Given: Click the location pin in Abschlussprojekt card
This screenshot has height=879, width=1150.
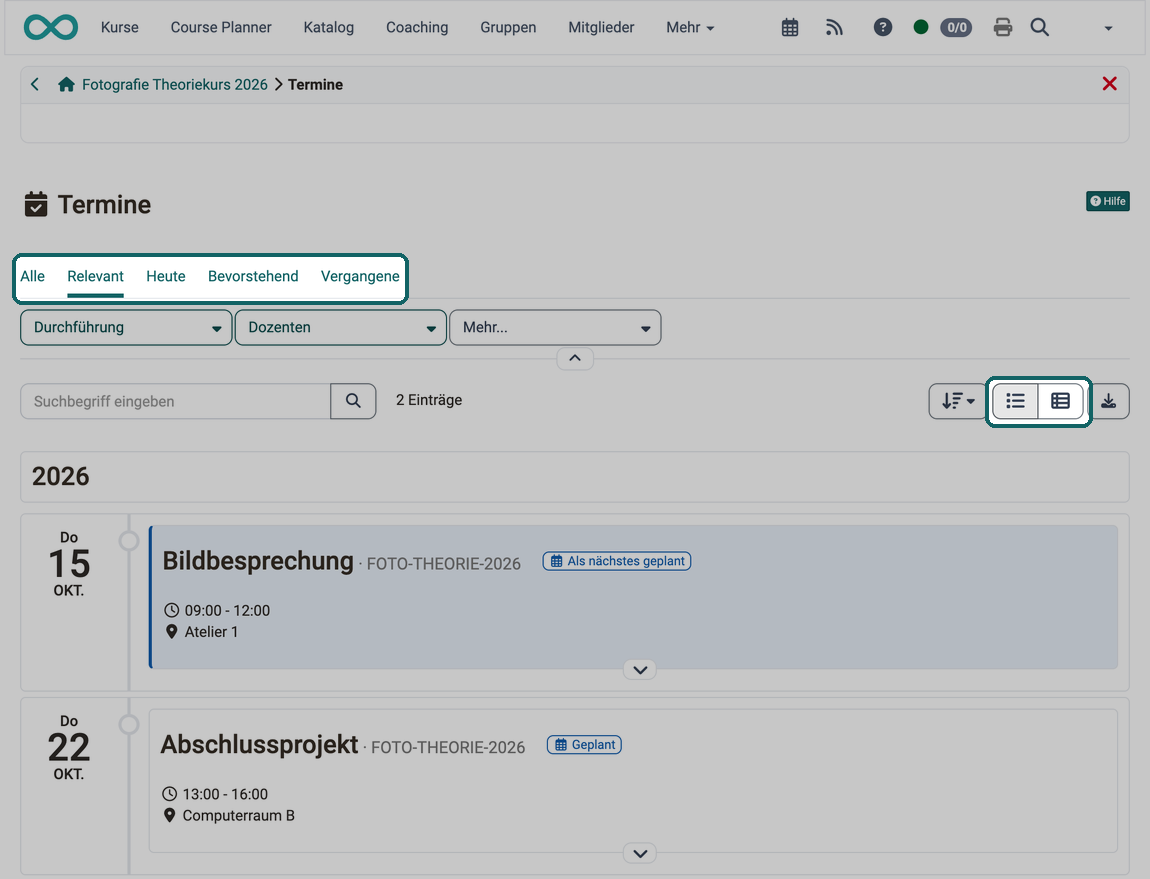Looking at the screenshot, I should (x=169, y=815).
